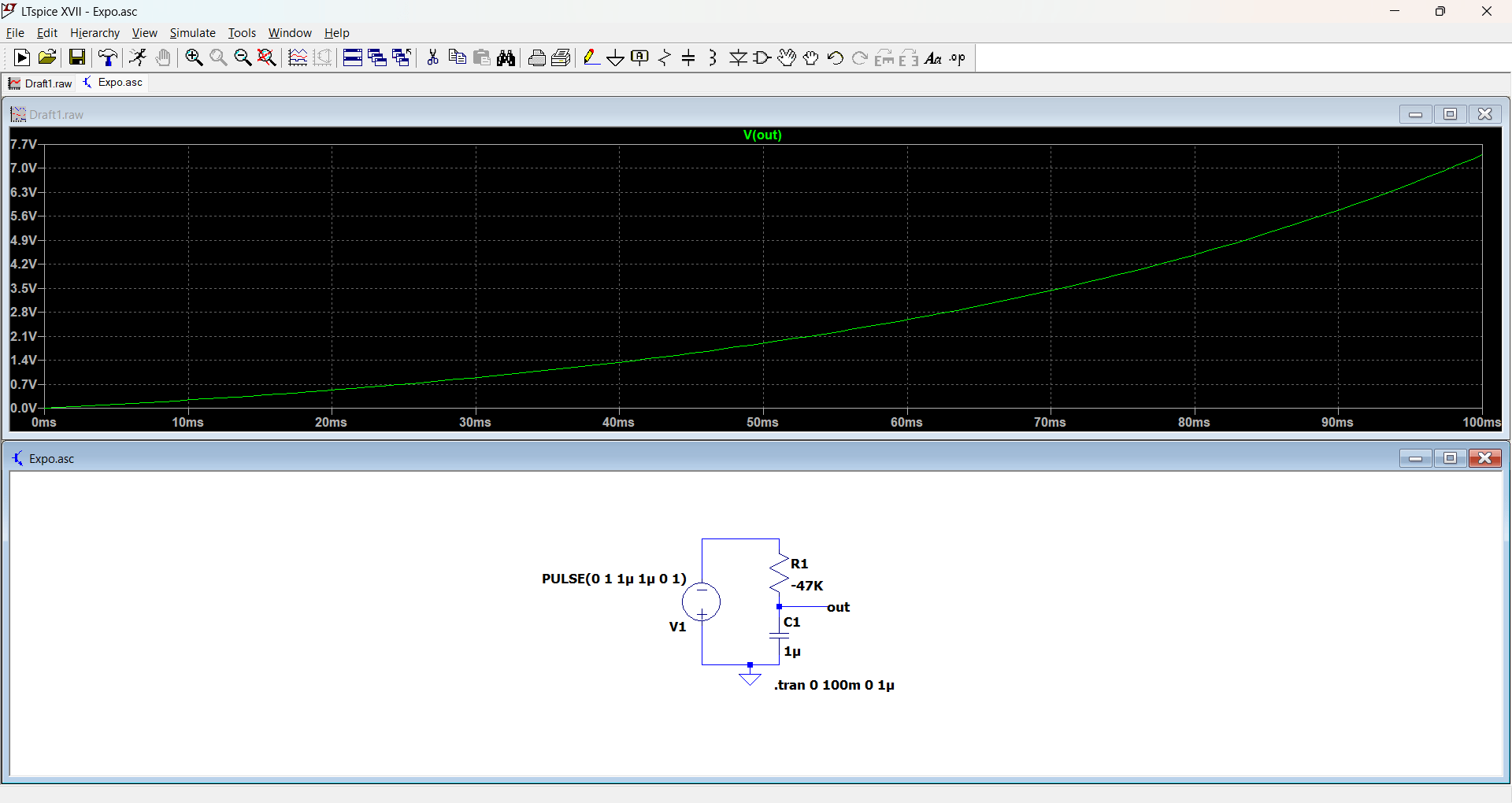Select the Drag hand tool
Image resolution: width=1512 pixels, height=803 pixels.
coord(811,57)
